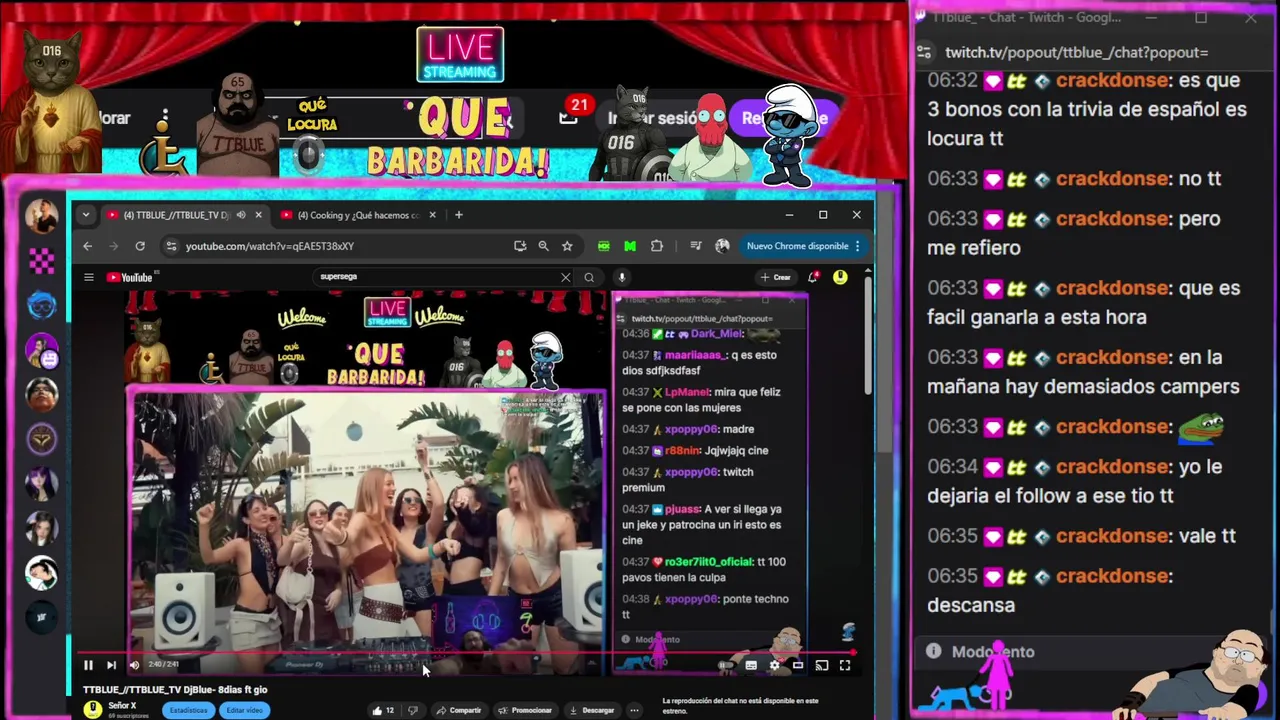Open Señor X channel avatar
The image size is (1280, 720).
point(93,710)
